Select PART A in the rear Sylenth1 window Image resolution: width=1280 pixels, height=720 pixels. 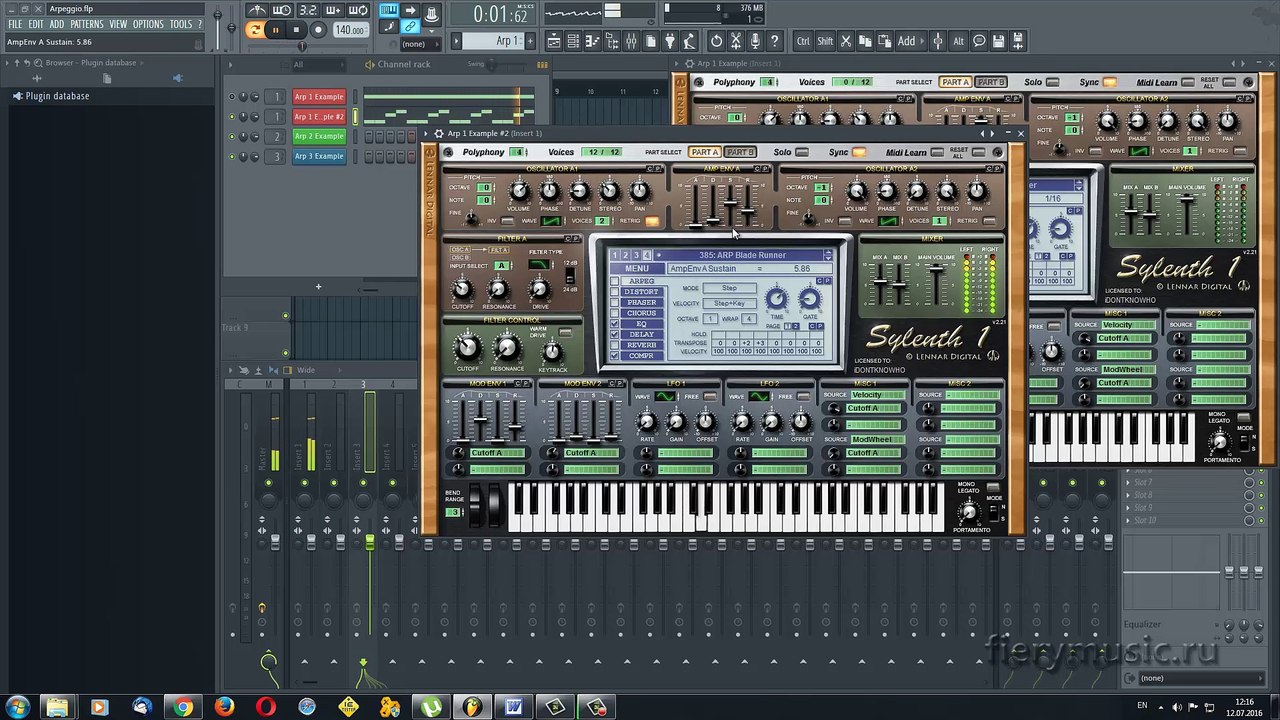click(x=955, y=82)
